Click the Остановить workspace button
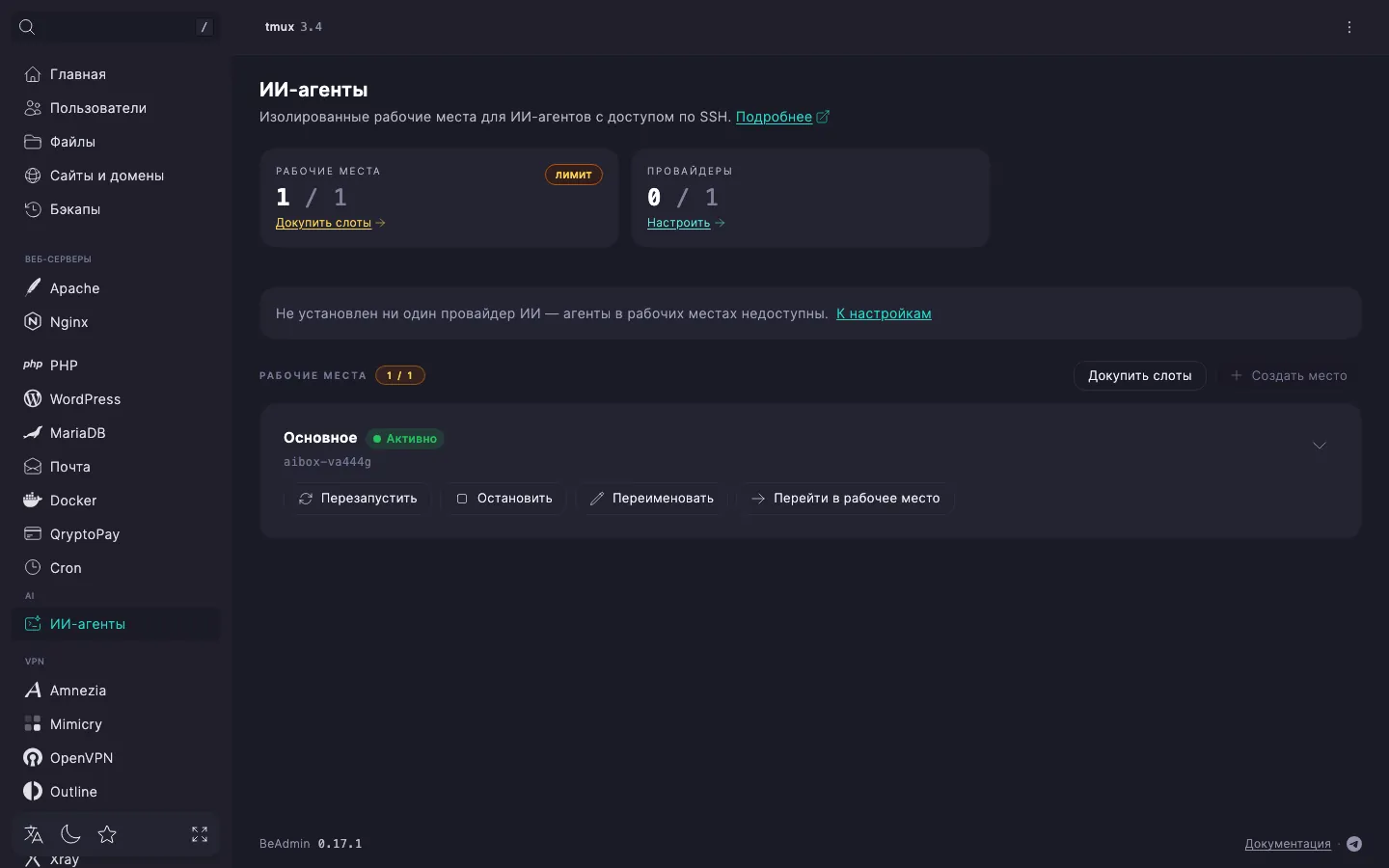Screen dimensions: 1389x868 coord(504,499)
